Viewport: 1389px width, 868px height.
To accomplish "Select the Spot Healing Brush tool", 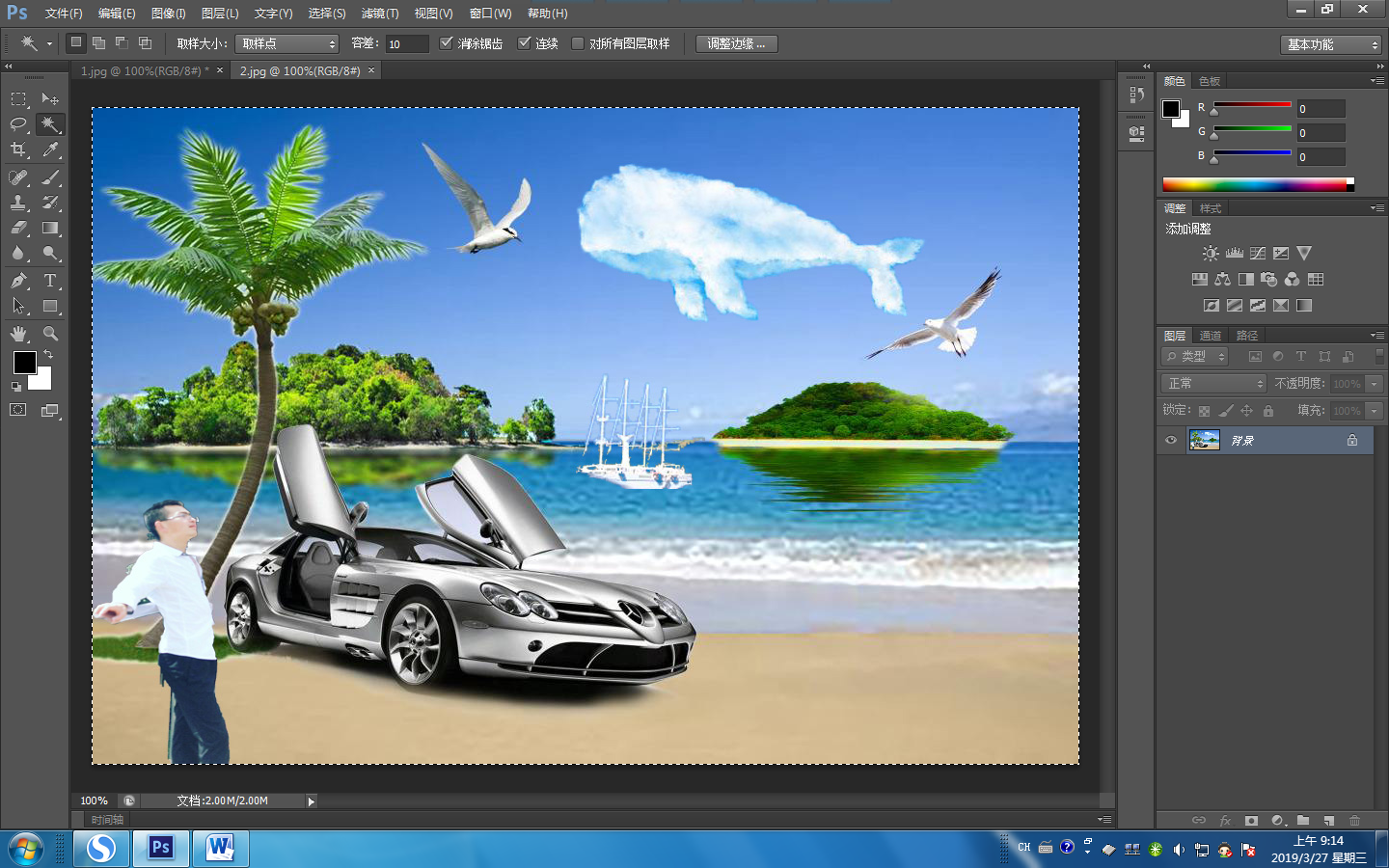I will [x=18, y=177].
